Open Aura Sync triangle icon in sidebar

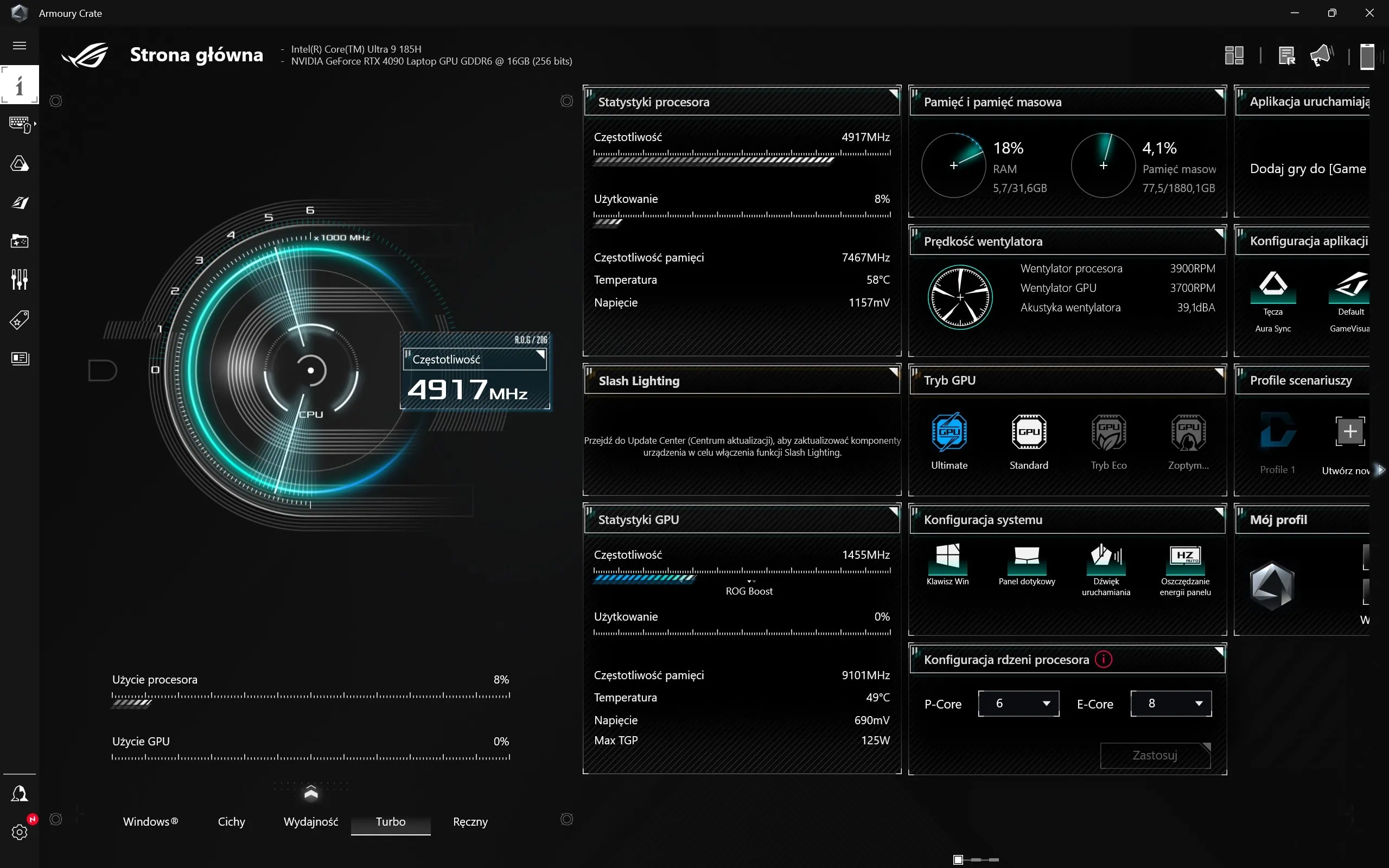pos(20,164)
